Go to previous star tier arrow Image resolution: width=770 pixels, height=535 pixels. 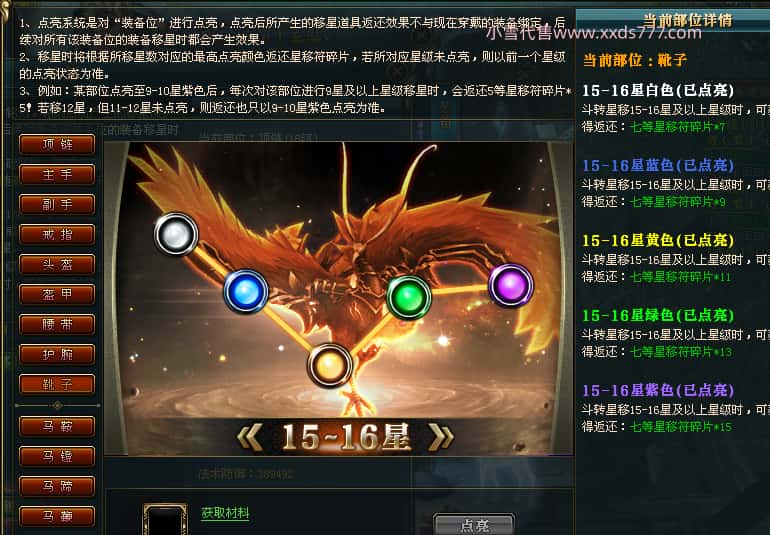[x=250, y=437]
